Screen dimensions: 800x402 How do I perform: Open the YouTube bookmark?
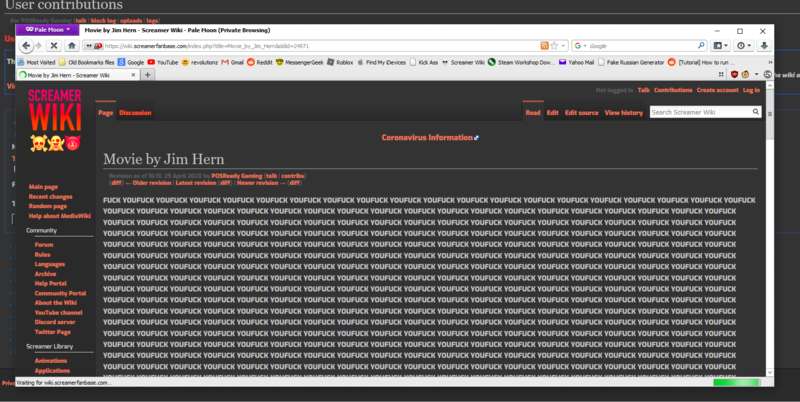163,62
